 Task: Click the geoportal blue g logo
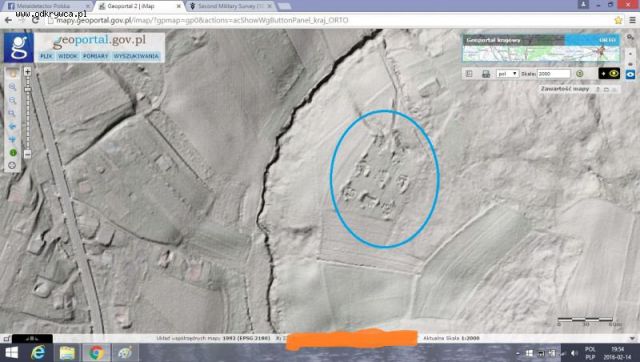tap(19, 48)
